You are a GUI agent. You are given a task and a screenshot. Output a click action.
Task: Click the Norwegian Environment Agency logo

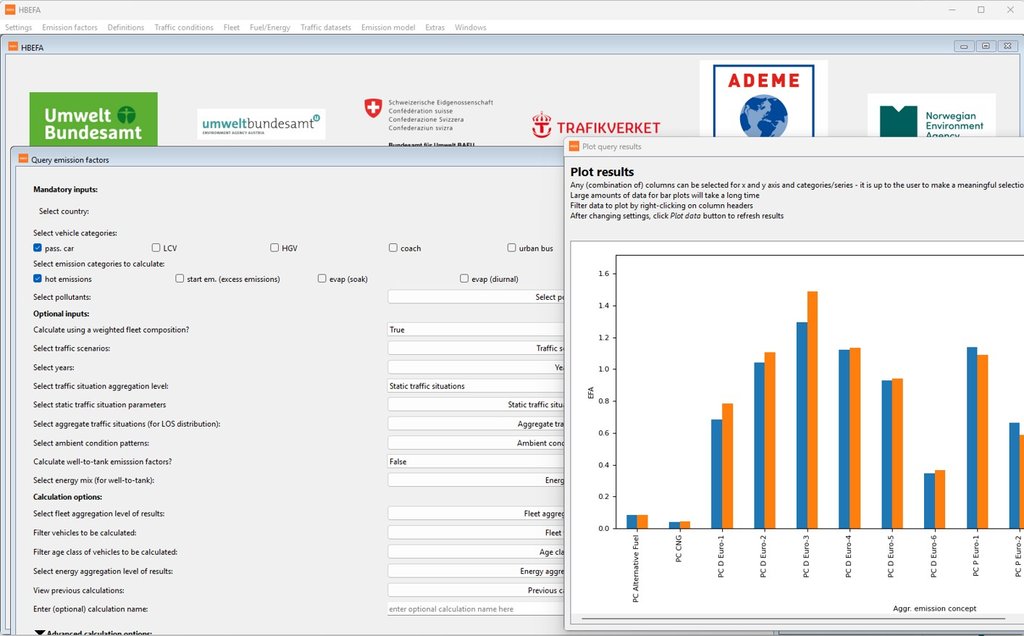tap(934, 113)
